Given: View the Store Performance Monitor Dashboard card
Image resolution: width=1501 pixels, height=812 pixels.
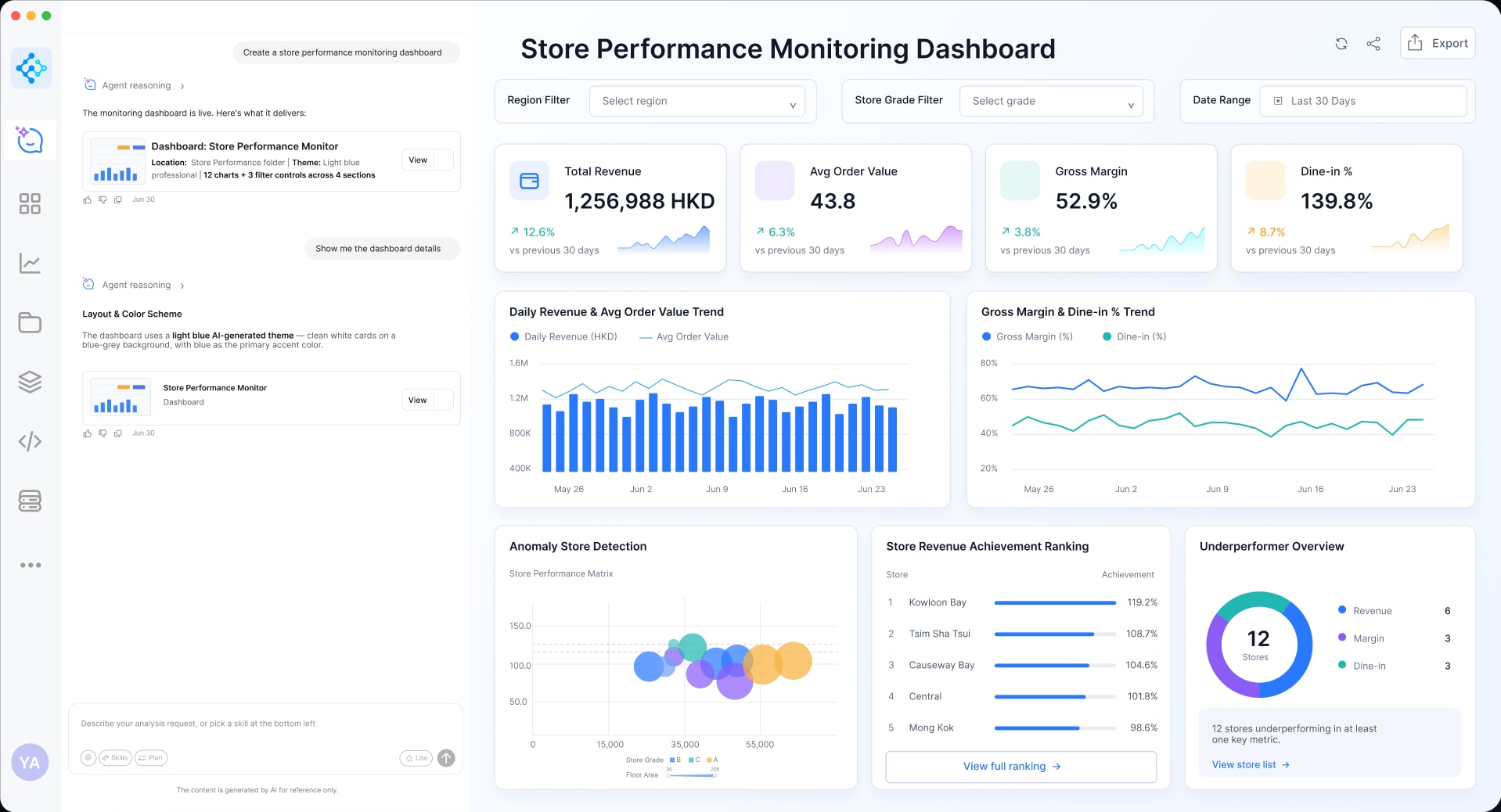Looking at the screenshot, I should [418, 400].
